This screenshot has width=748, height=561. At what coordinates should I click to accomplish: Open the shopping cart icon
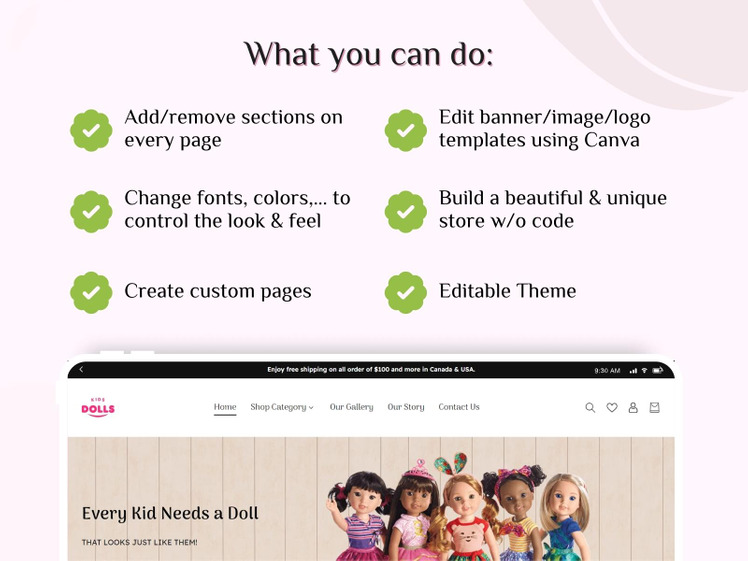pos(654,407)
